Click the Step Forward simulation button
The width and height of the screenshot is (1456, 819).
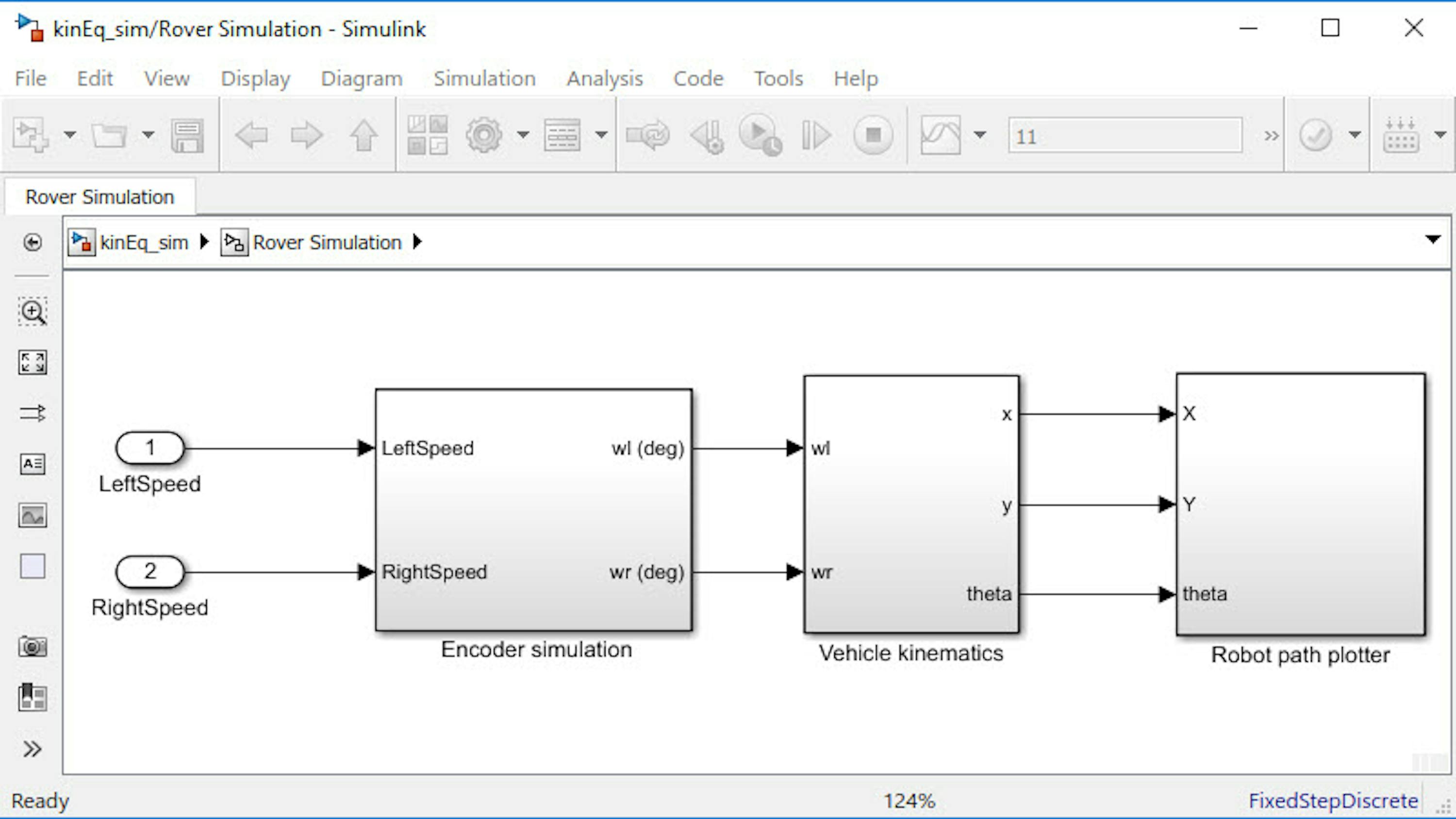(x=816, y=134)
